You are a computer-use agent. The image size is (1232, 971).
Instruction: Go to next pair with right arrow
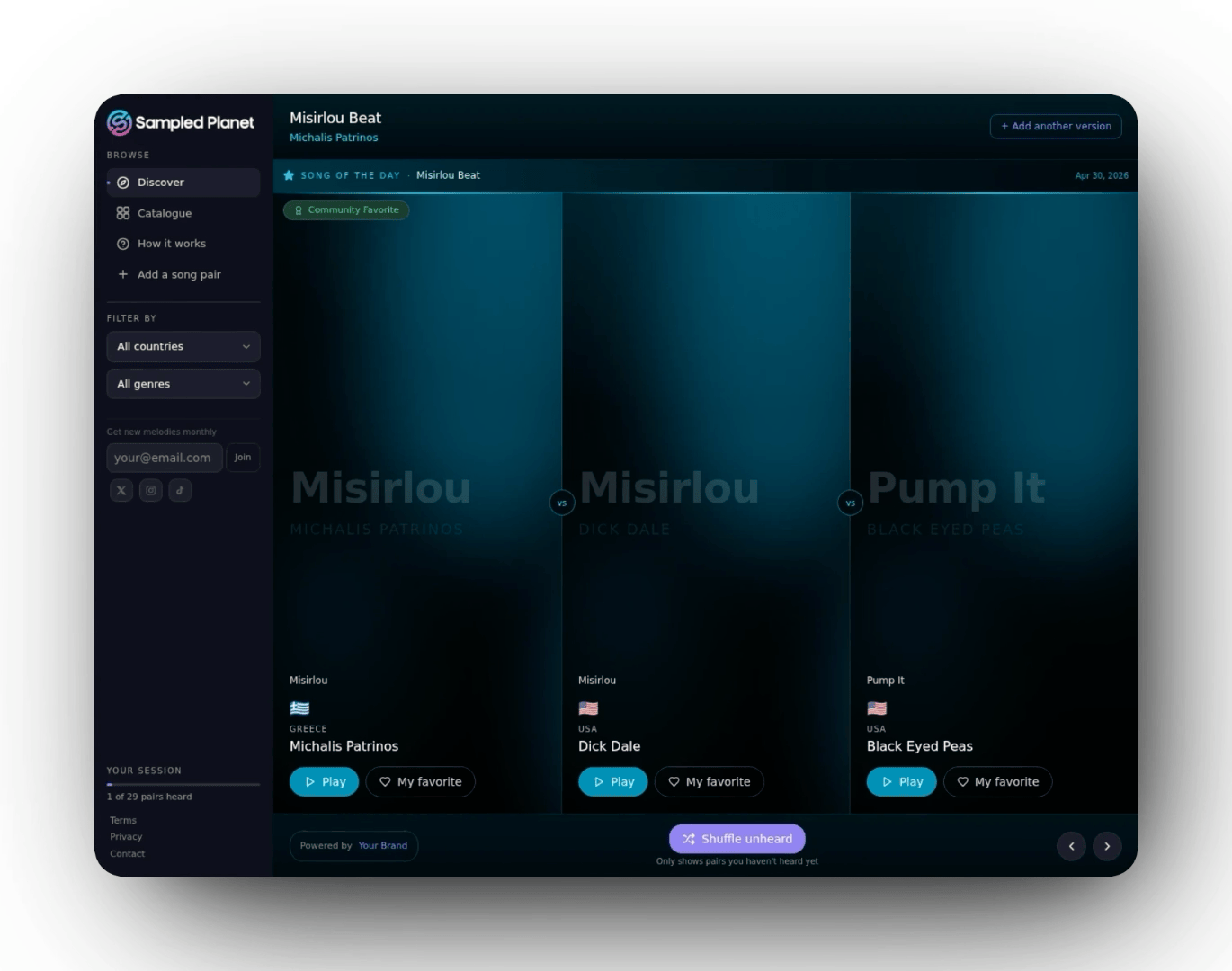click(1107, 846)
